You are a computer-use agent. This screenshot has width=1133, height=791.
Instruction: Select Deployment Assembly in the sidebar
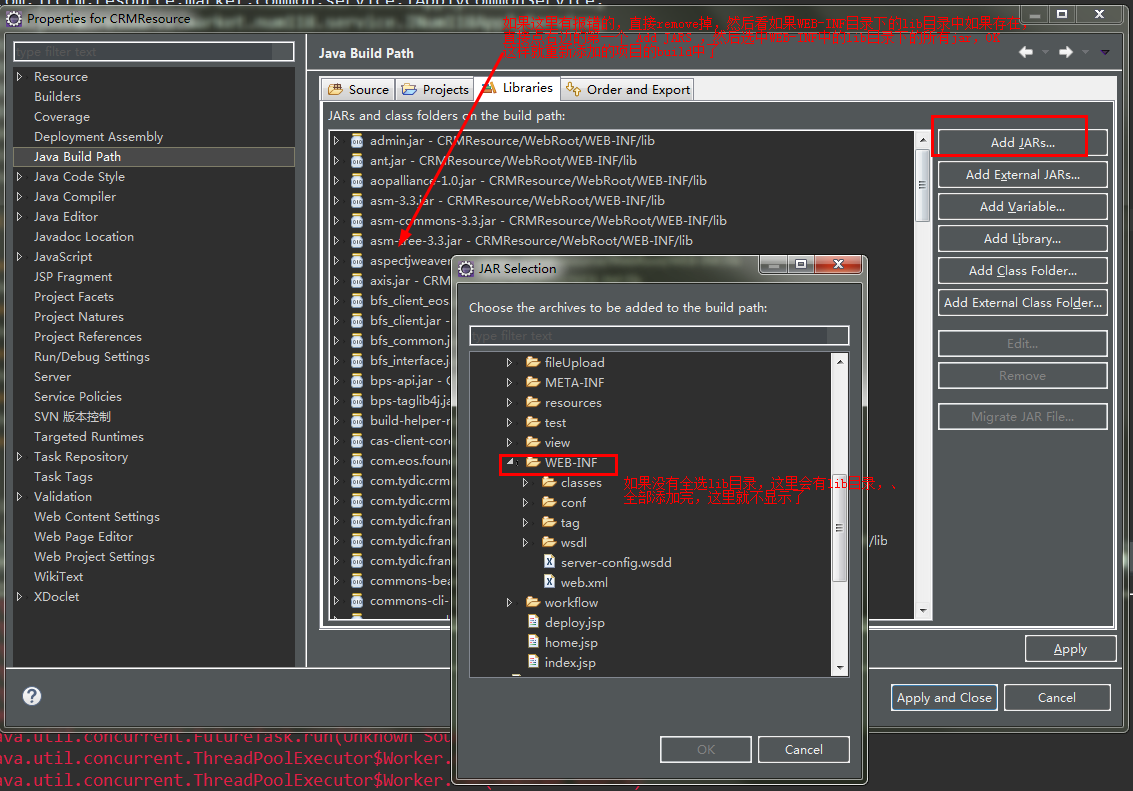[98, 137]
